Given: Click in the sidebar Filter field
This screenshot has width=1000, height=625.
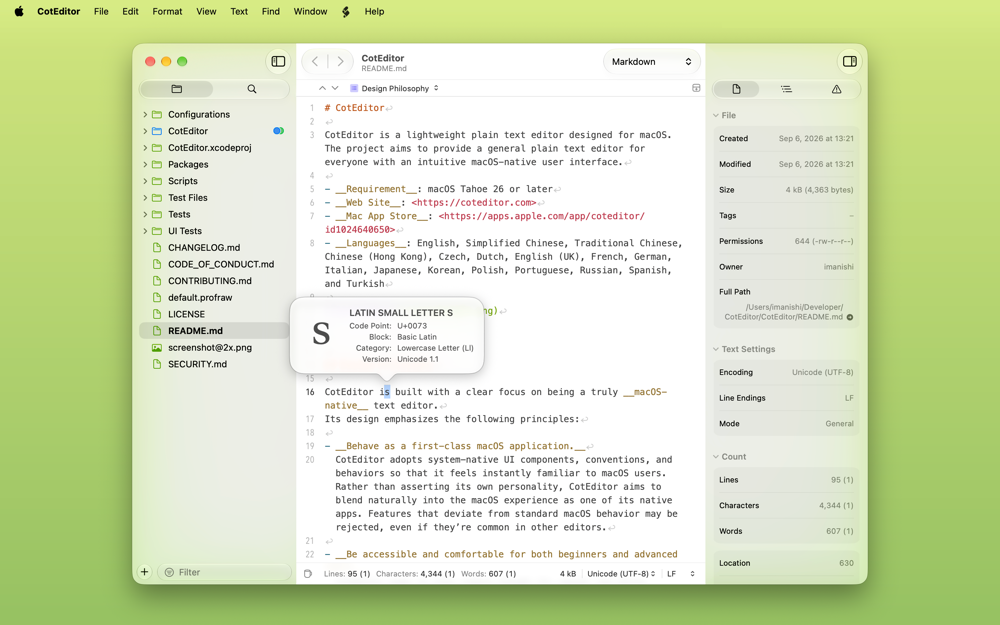Looking at the screenshot, I should 224,572.
